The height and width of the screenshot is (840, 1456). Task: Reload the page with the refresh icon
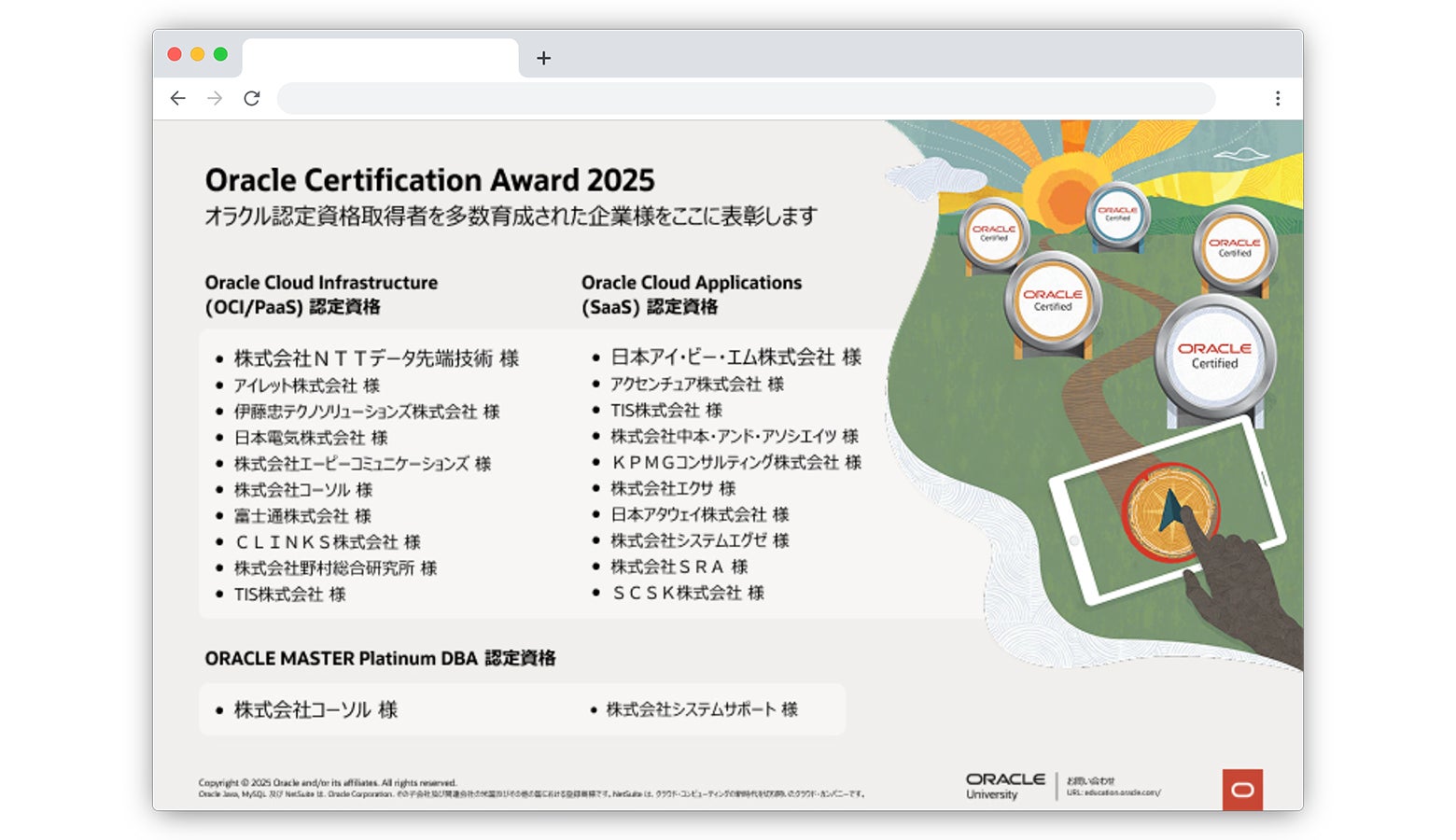click(252, 98)
